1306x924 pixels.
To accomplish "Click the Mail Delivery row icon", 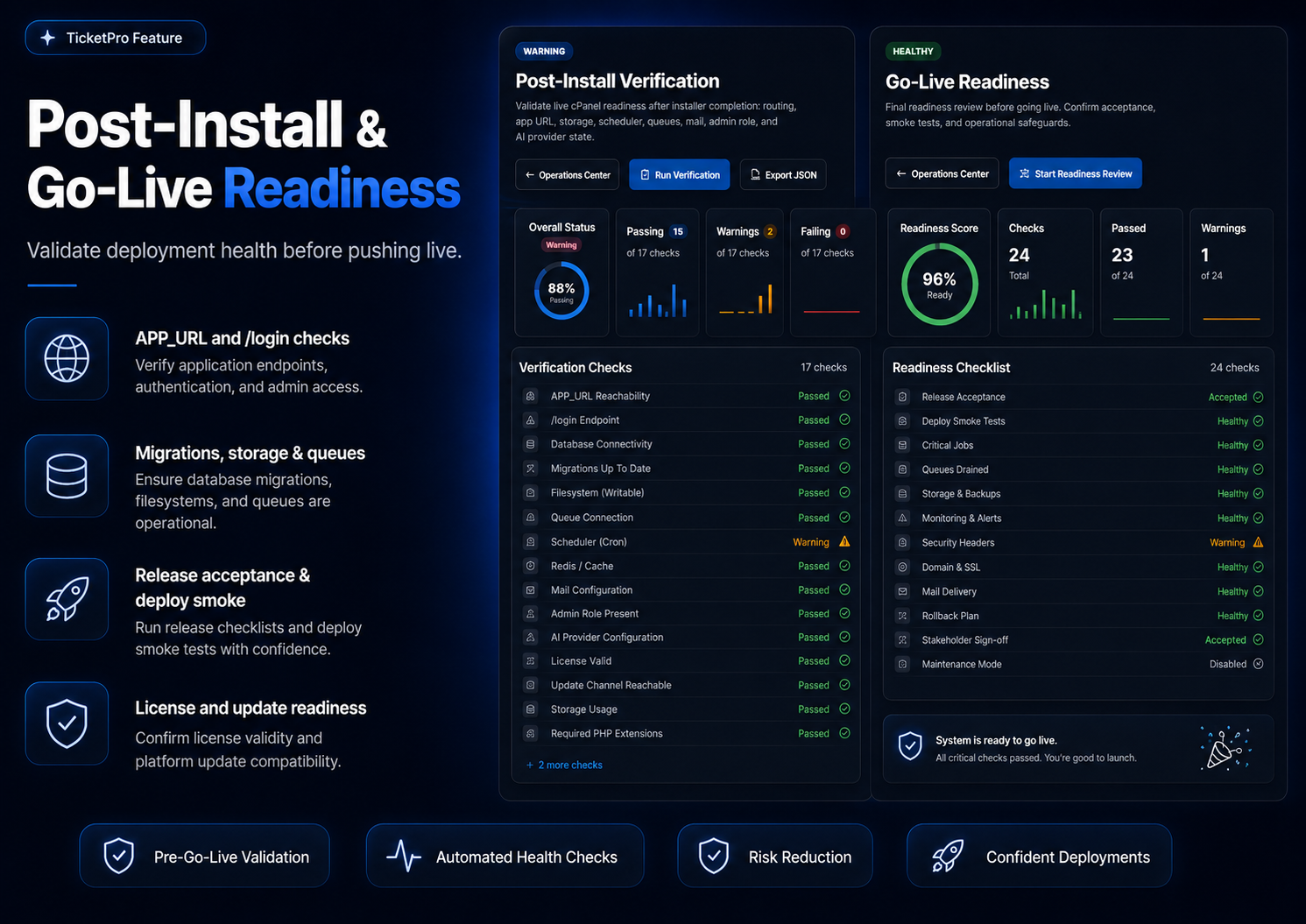I will tap(902, 592).
